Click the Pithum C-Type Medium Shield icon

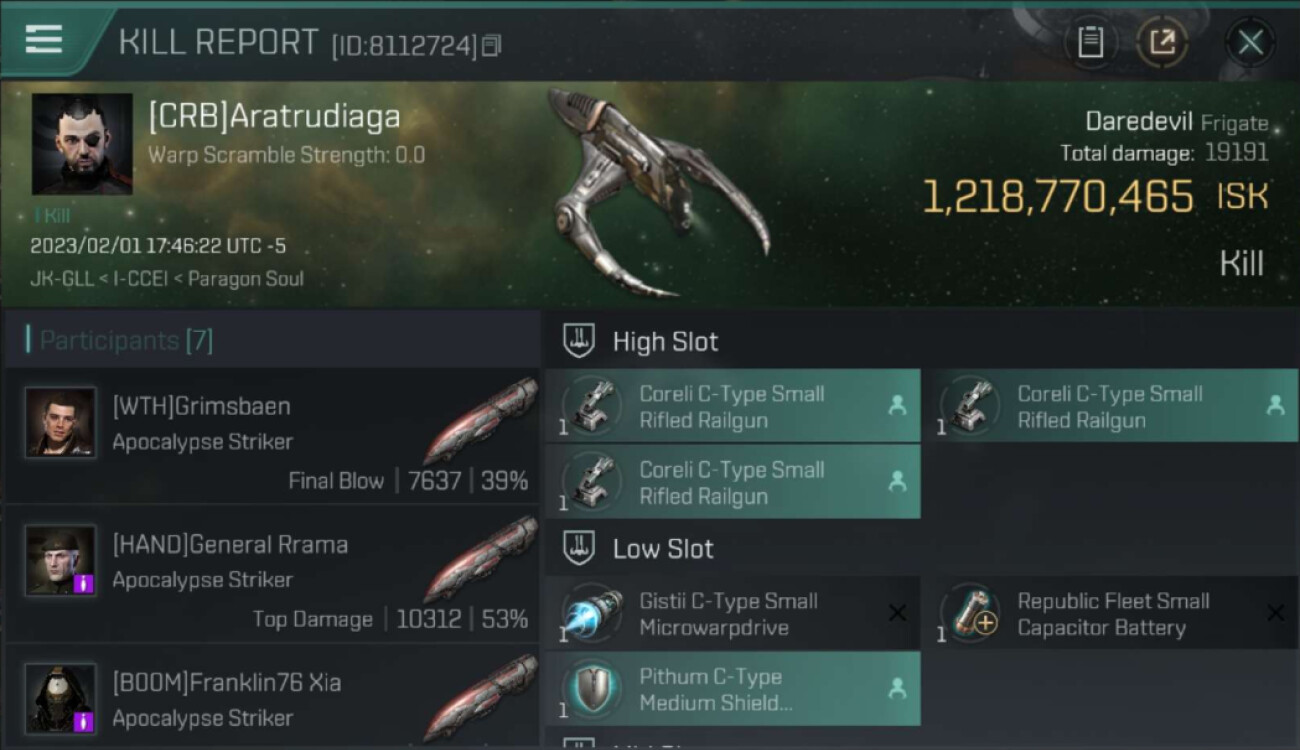tap(592, 689)
